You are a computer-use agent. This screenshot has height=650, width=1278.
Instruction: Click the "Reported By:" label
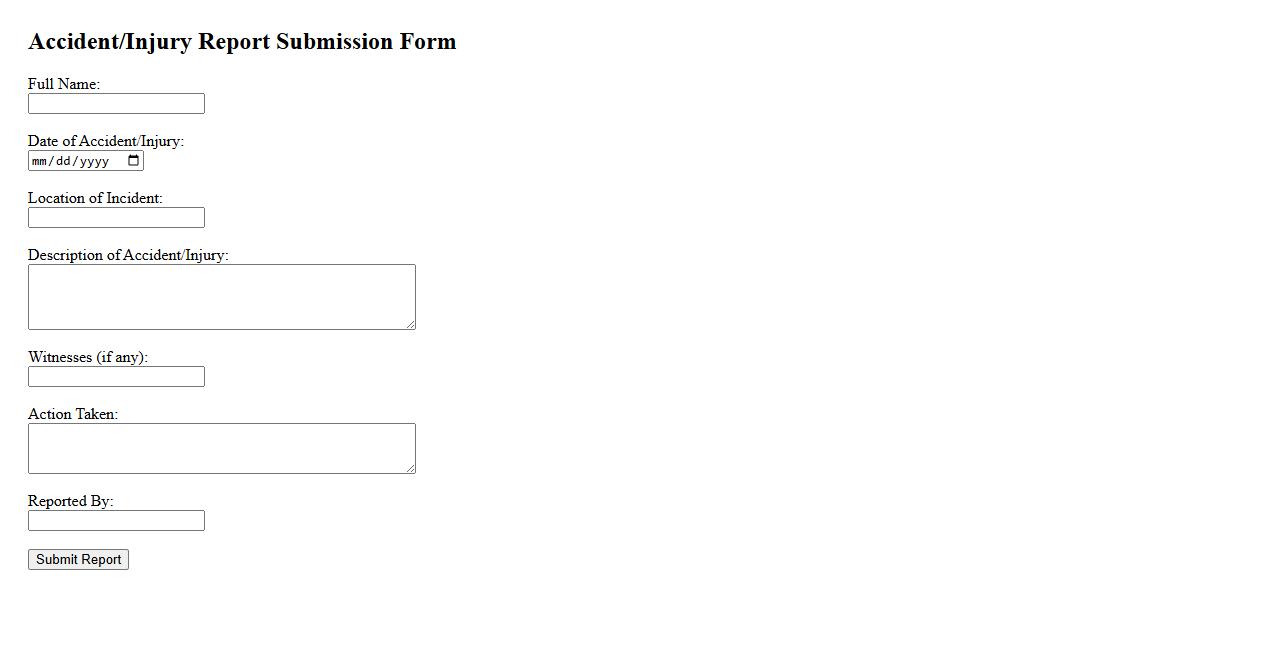pos(71,501)
